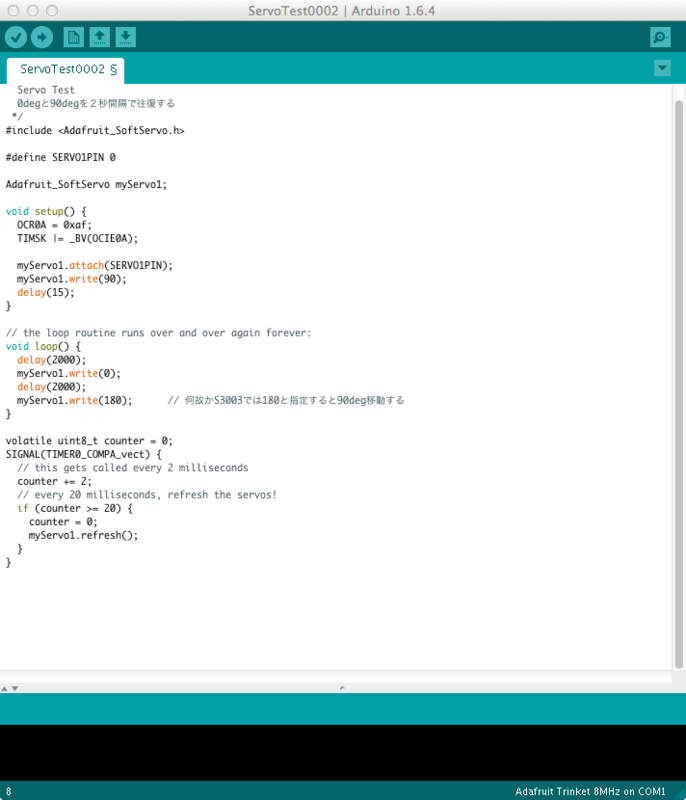This screenshot has height=800, width=686.
Task: Click the OCR0A = 0xaf; line
Action: point(54,224)
